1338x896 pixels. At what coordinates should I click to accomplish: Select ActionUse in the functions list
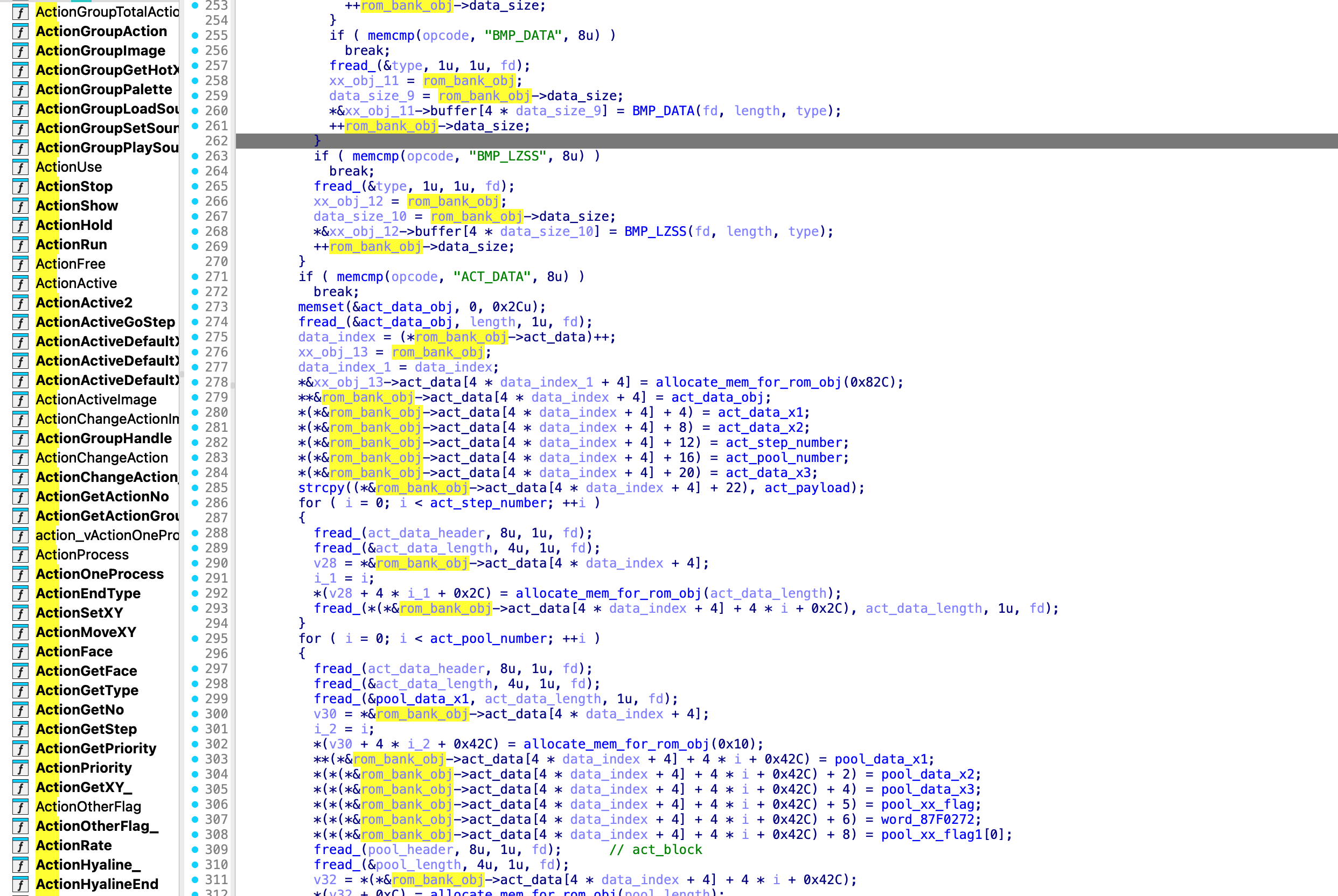[68, 167]
